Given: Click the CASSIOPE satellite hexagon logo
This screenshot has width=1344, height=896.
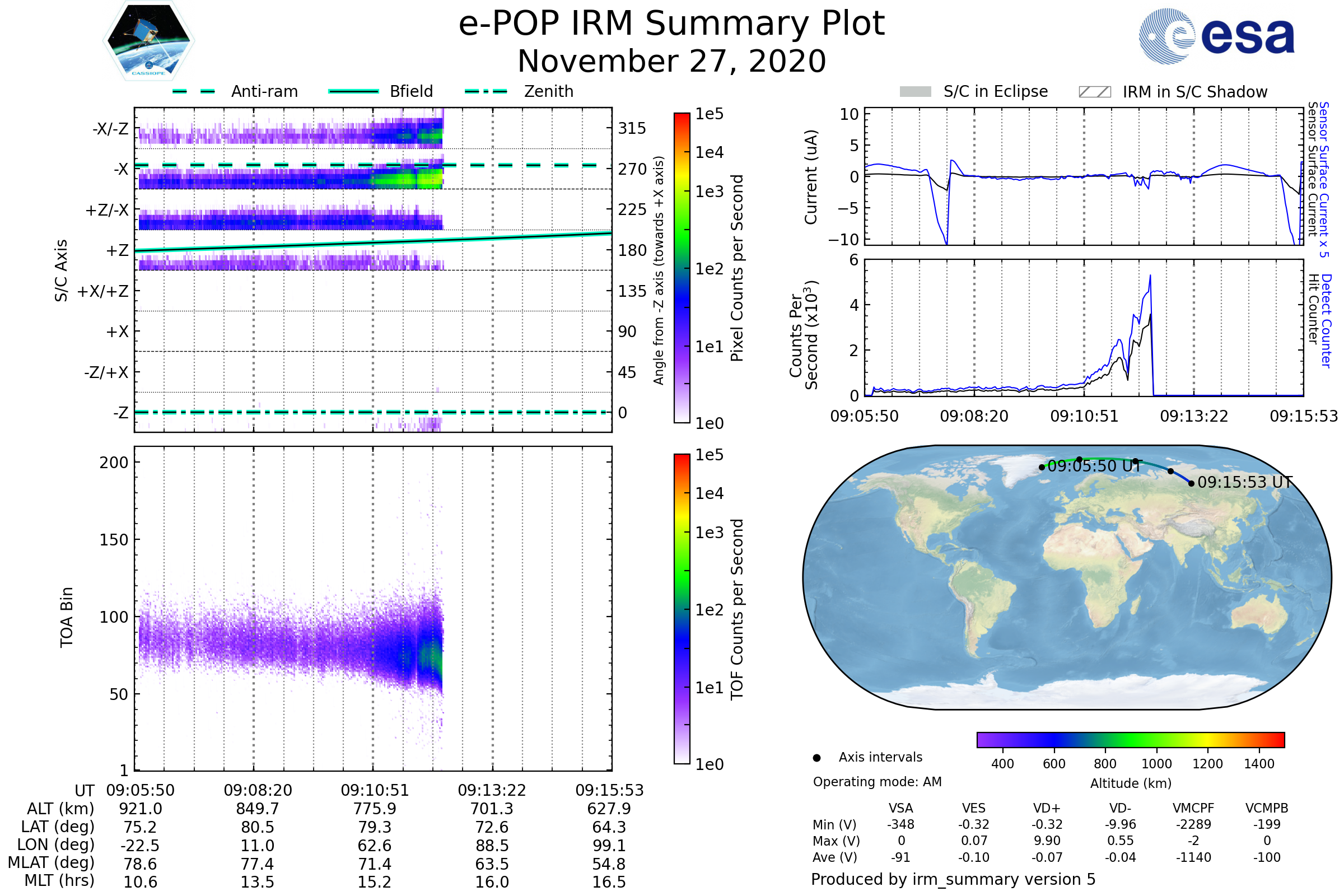Looking at the screenshot, I should [x=148, y=41].
